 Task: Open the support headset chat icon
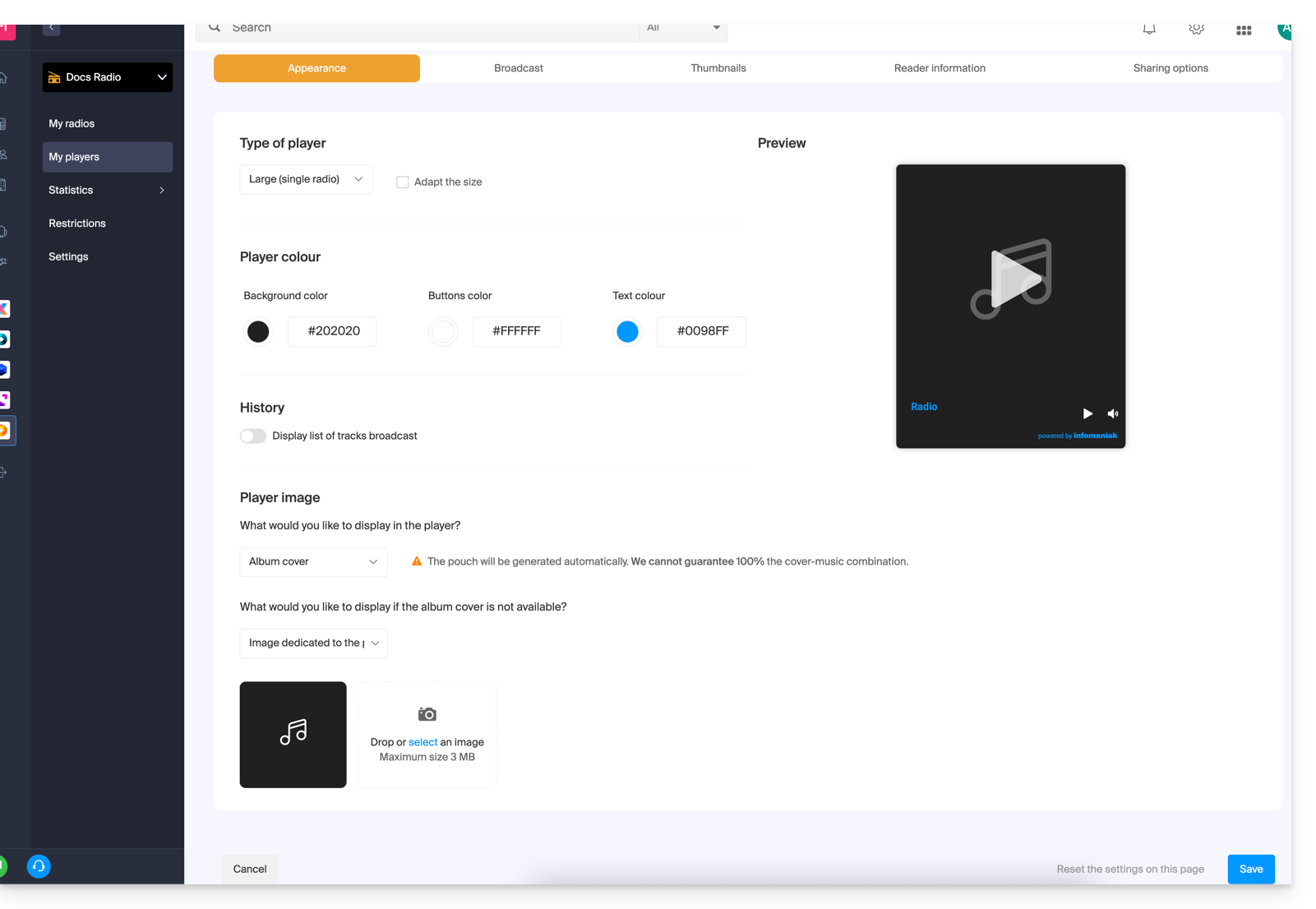pyautogui.click(x=39, y=866)
